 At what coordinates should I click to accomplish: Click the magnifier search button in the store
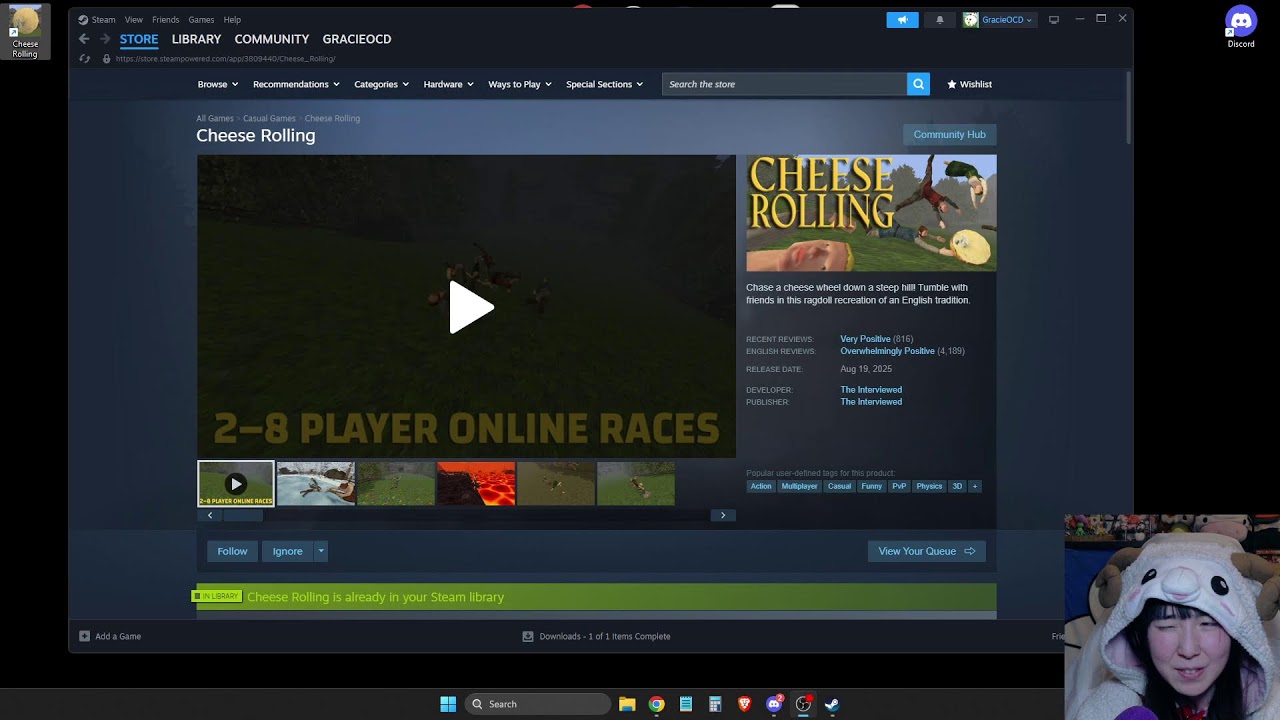click(918, 84)
